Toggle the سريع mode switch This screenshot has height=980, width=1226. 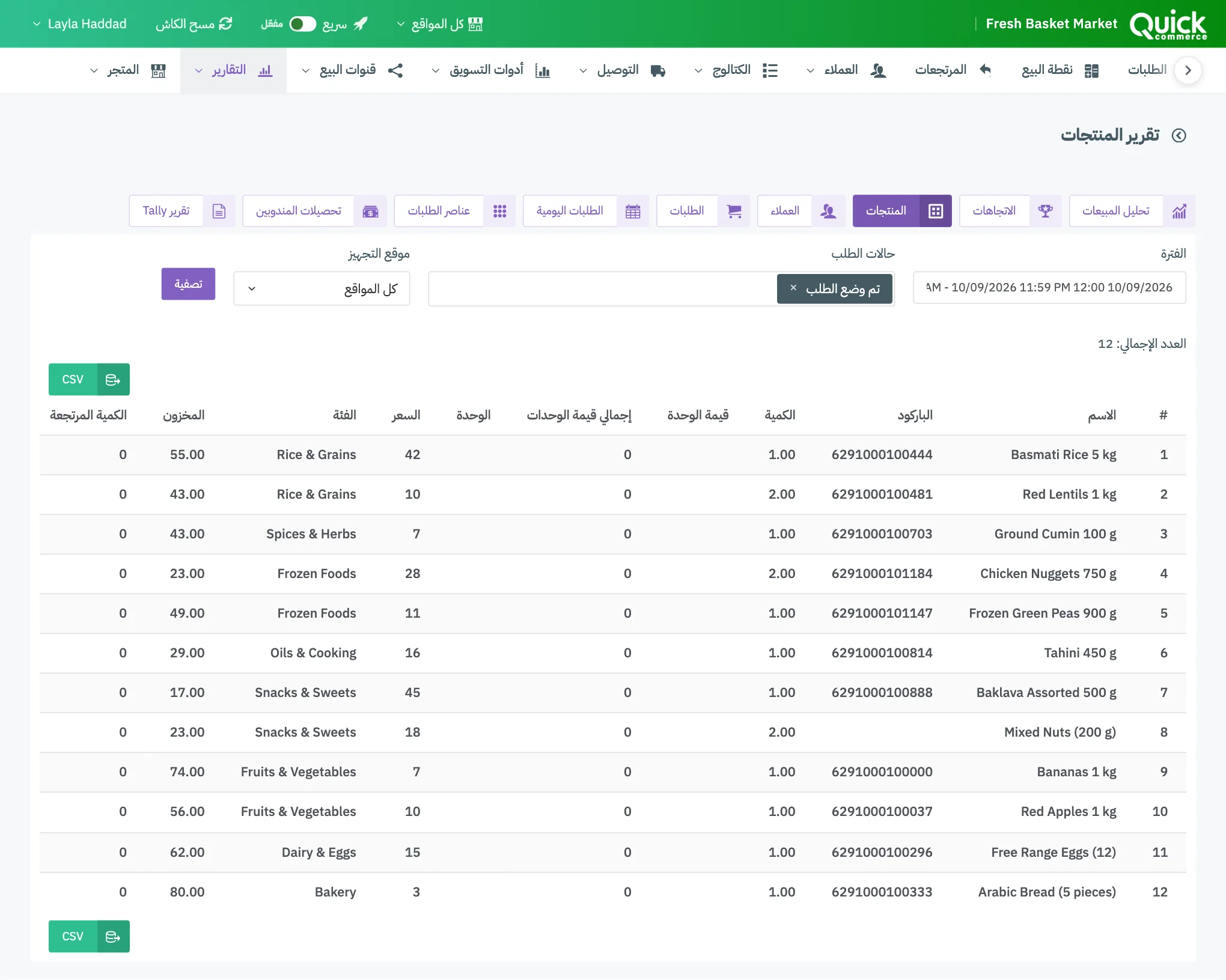click(302, 24)
